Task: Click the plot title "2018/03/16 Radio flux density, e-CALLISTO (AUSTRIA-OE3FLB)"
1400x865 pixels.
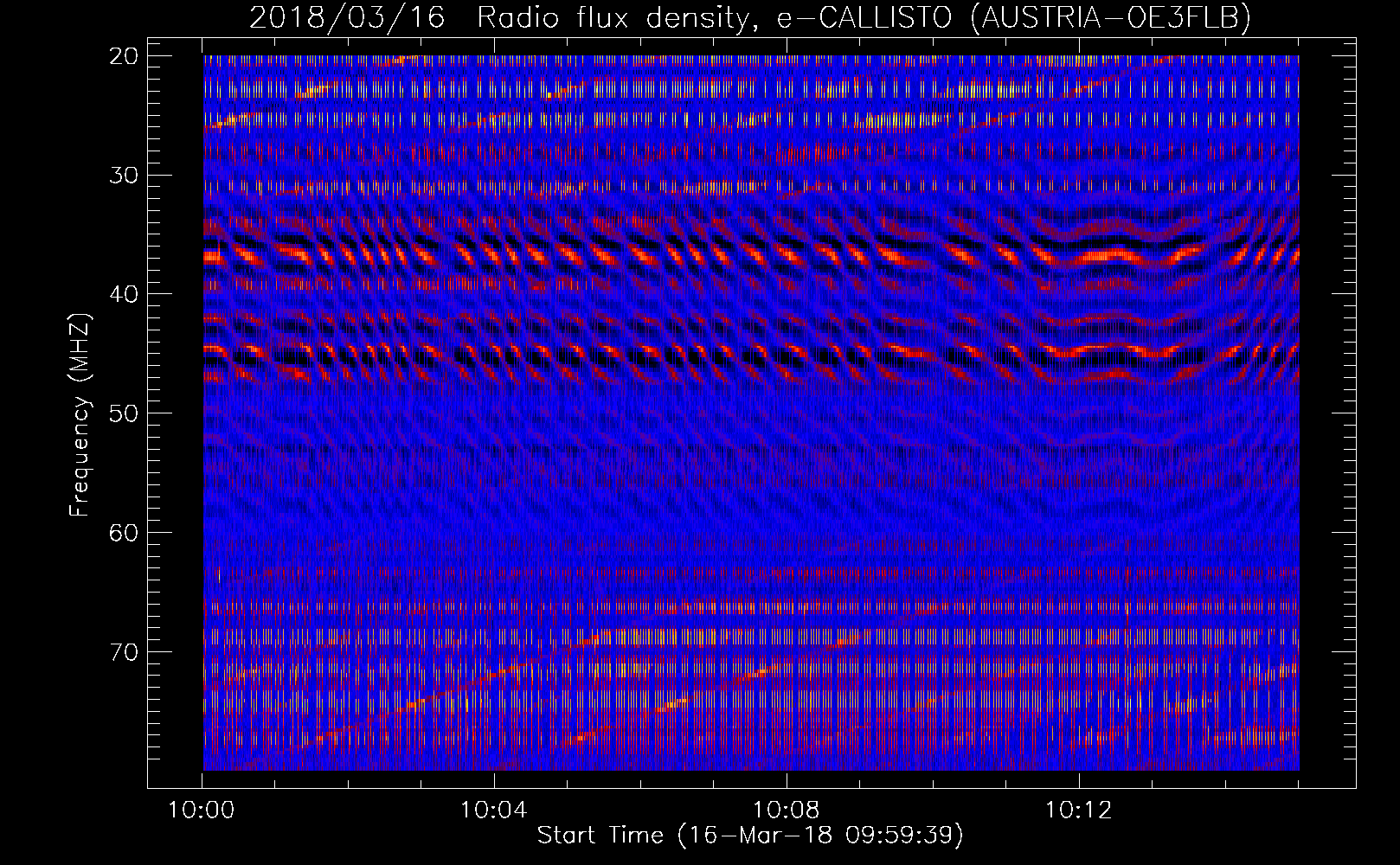Action: (749, 18)
